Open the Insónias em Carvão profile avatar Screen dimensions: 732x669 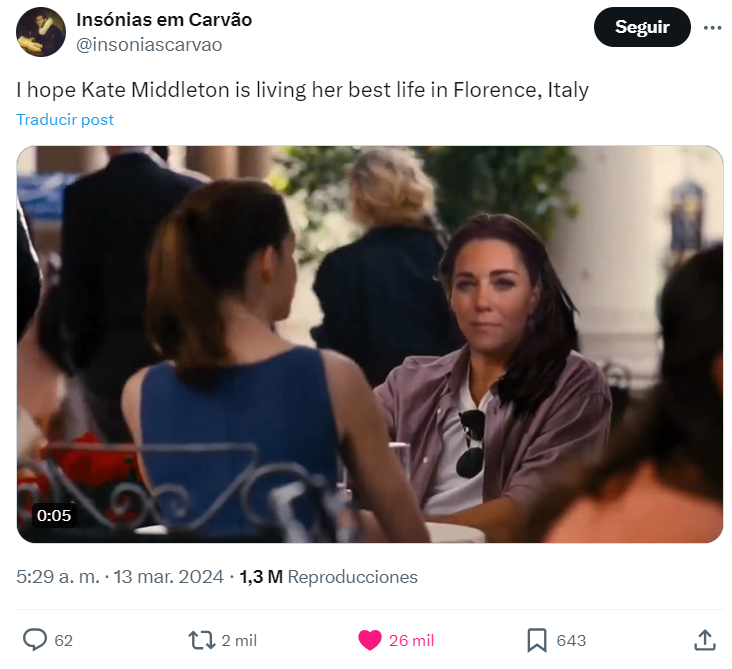tap(41, 32)
